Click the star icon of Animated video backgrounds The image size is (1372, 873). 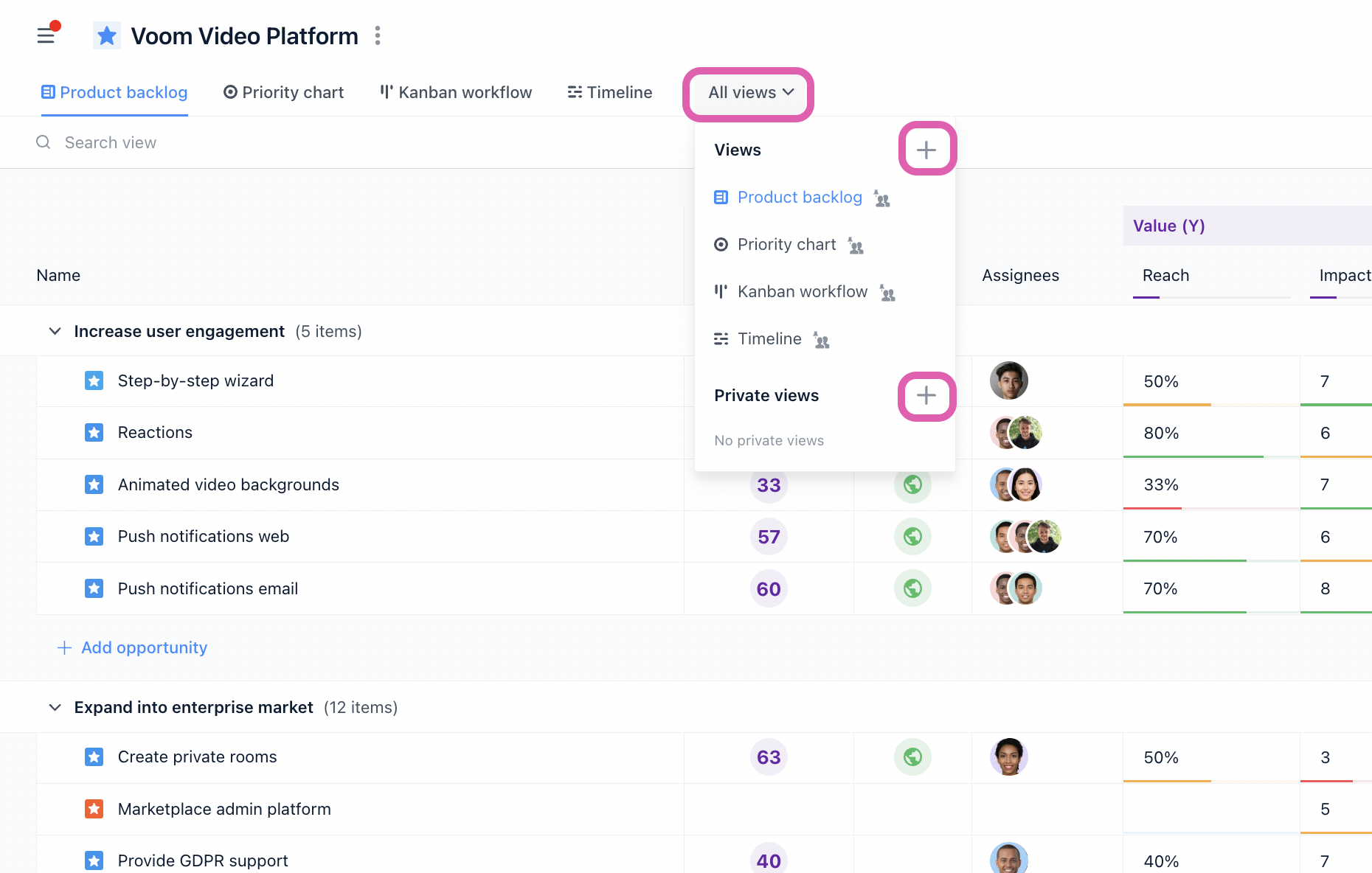tap(94, 484)
